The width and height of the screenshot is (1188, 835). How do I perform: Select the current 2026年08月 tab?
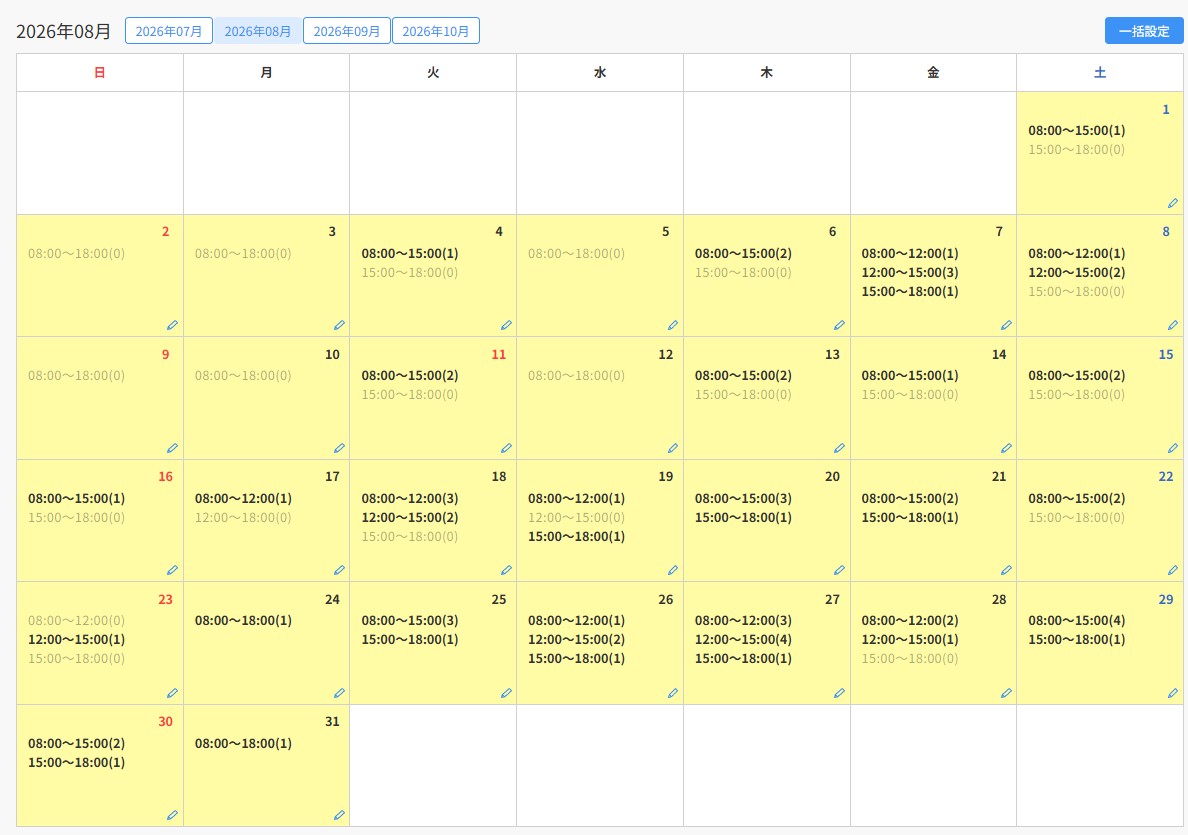[x=258, y=31]
